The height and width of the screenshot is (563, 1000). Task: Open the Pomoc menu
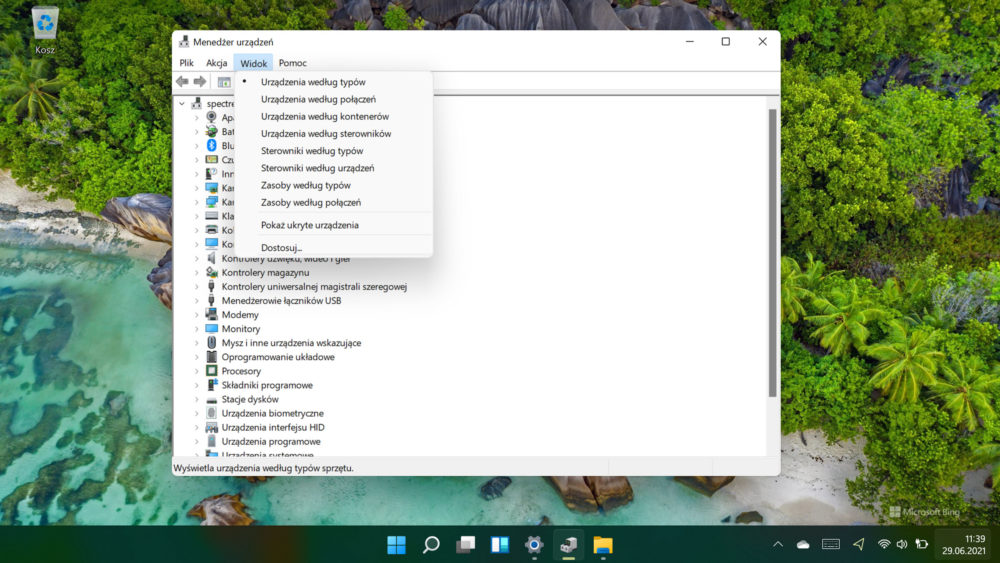292,62
